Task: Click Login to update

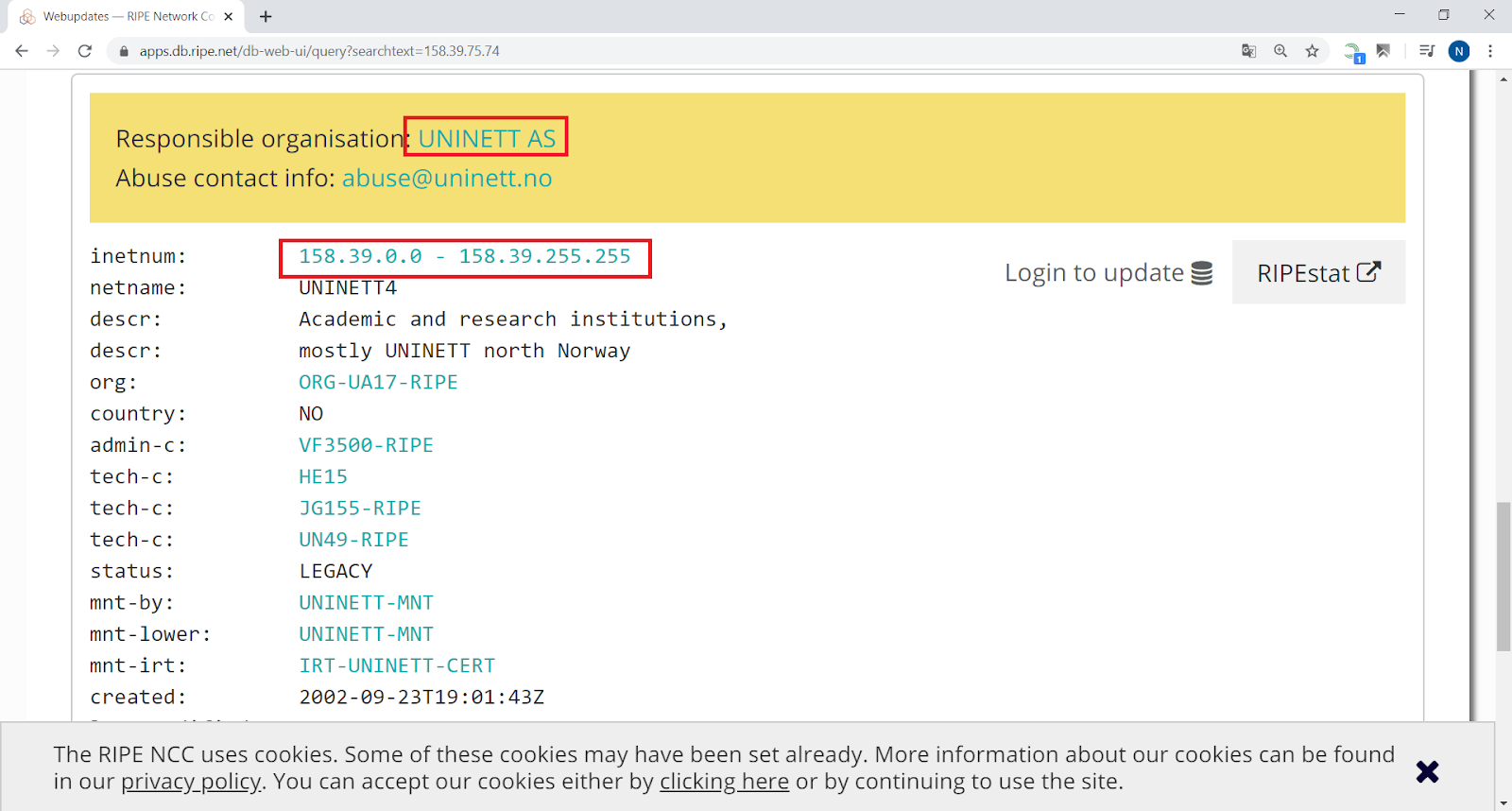Action: coord(1108,272)
